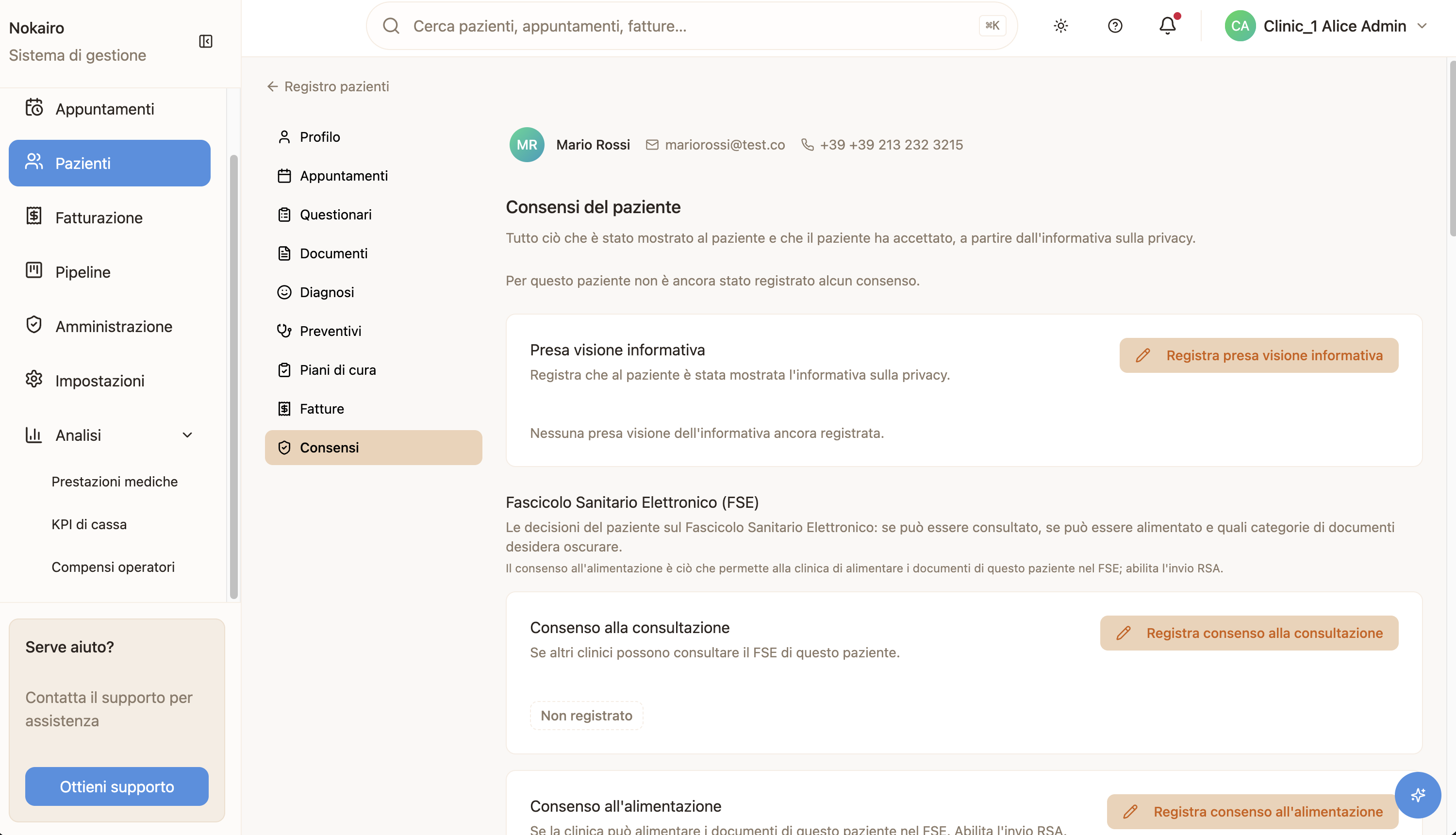Screen dimensions: 1456x835
Task: Click the Consensi del paziente heading
Action: tap(593, 207)
